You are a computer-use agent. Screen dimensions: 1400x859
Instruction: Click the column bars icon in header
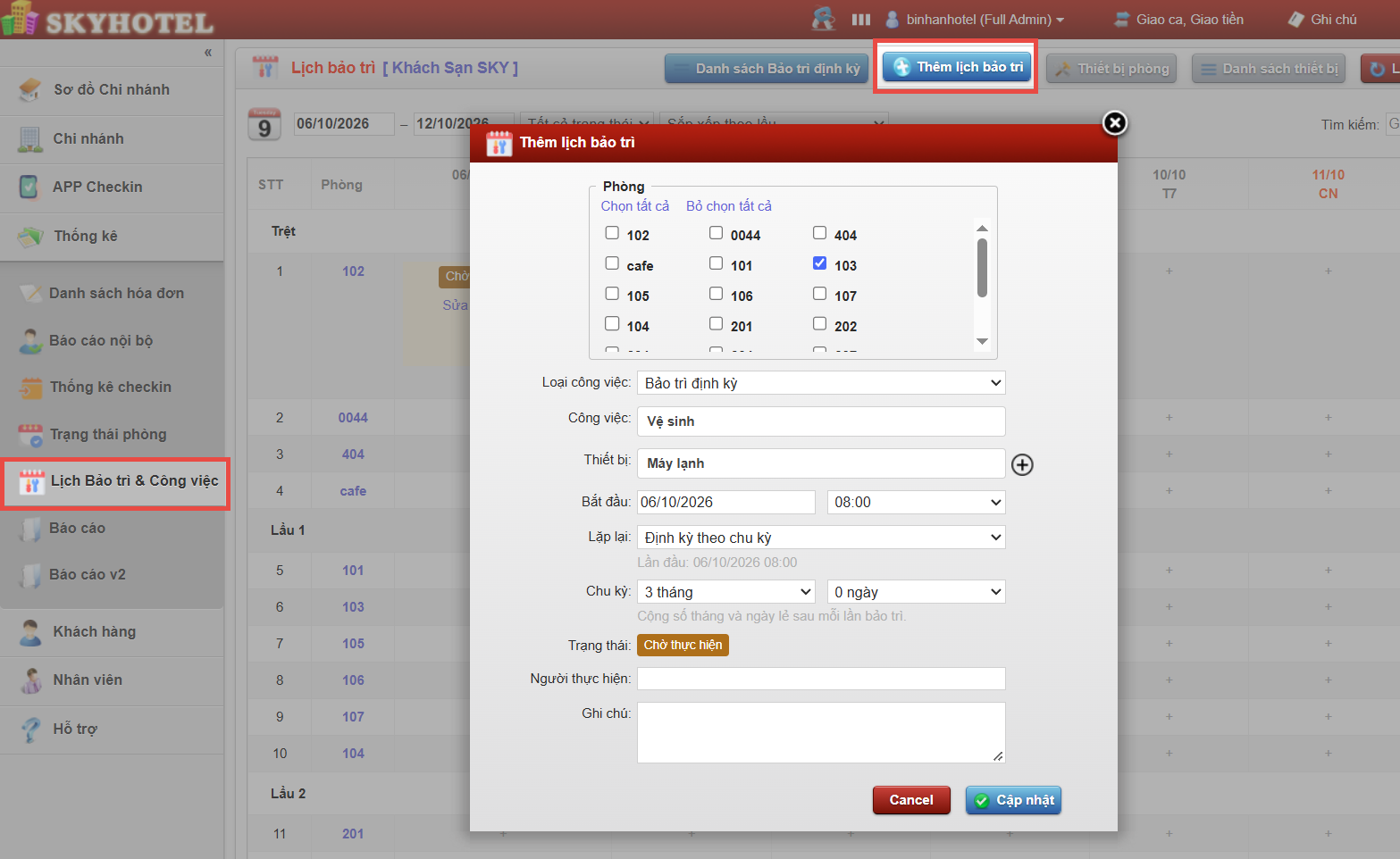coord(860,19)
